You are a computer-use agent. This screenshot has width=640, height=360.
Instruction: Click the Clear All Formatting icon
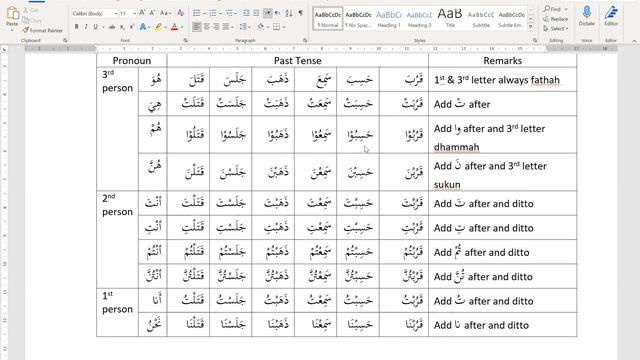click(180, 13)
